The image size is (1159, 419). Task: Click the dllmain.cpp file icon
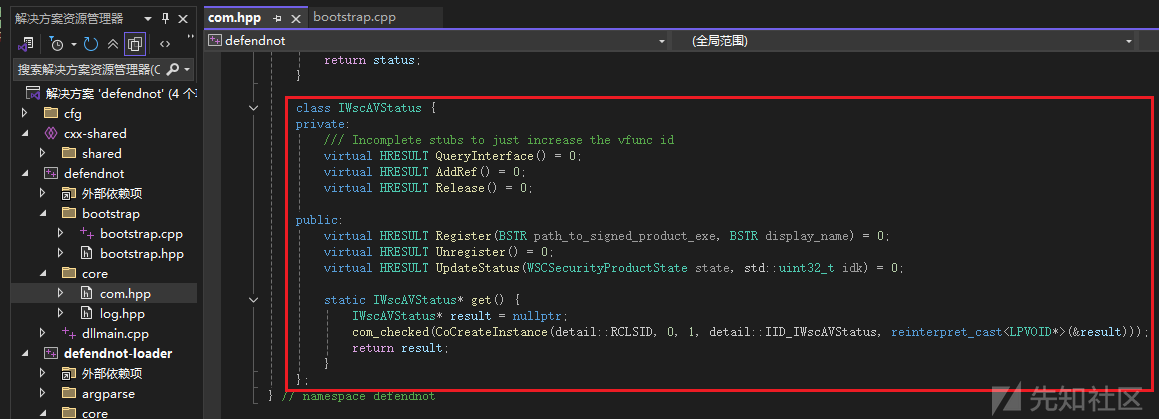click(x=69, y=333)
